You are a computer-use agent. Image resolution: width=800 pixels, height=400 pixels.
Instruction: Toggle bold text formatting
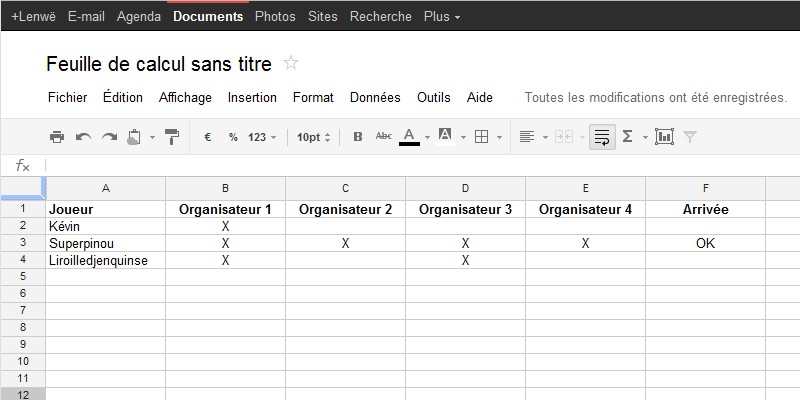coord(358,137)
